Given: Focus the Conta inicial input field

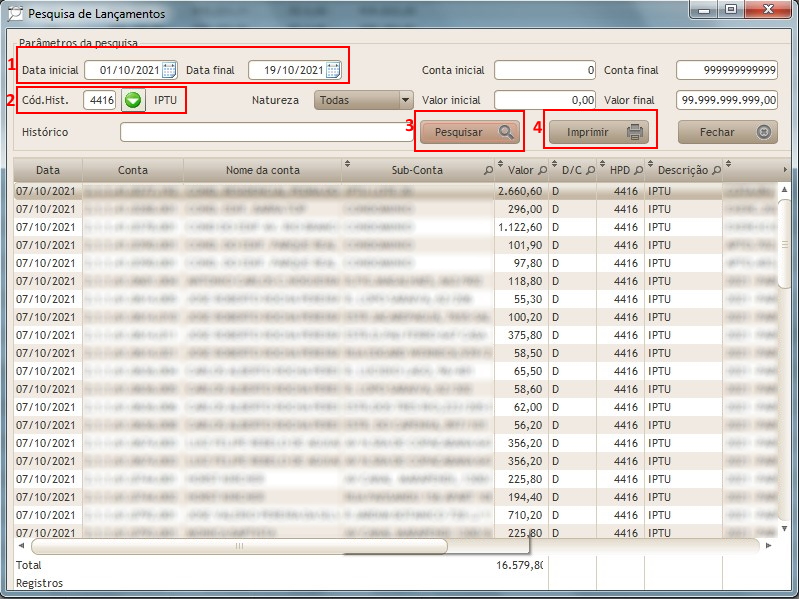Looking at the screenshot, I should pos(545,70).
